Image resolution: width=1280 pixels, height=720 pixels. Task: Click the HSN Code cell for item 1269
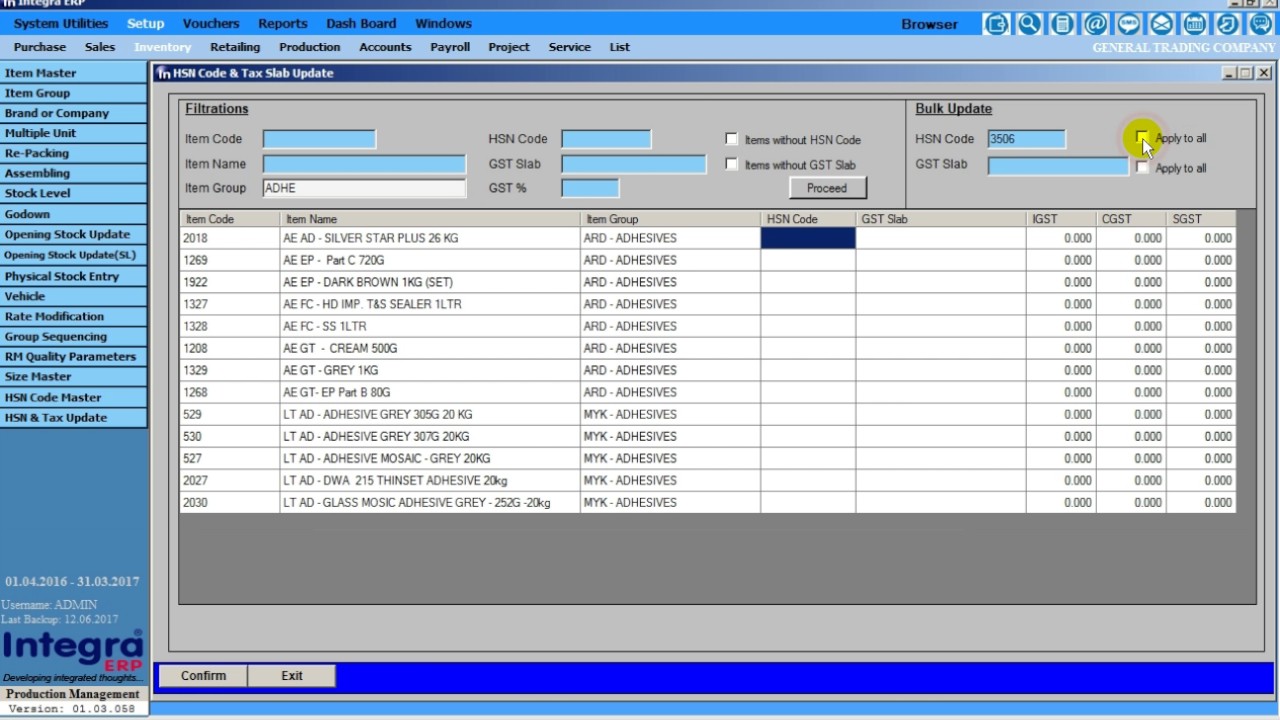pos(808,260)
